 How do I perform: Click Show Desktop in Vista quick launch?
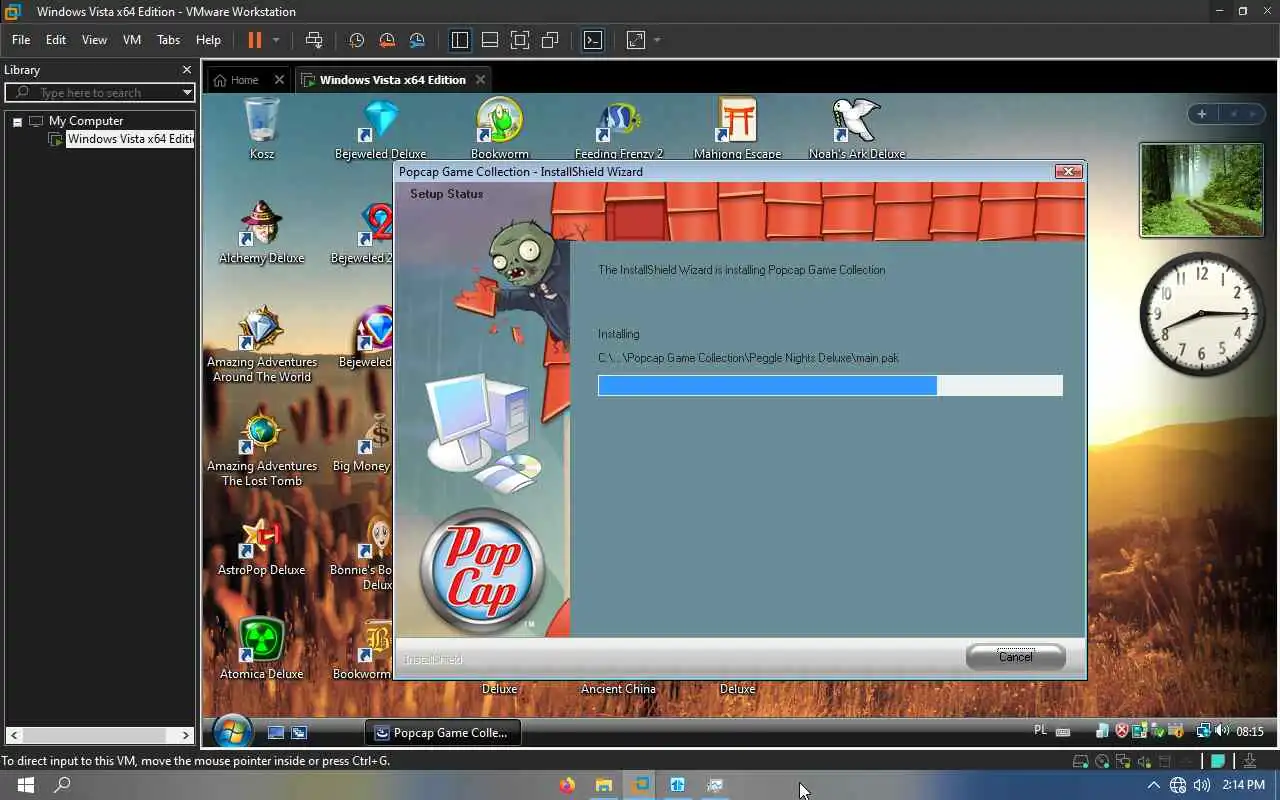click(276, 733)
